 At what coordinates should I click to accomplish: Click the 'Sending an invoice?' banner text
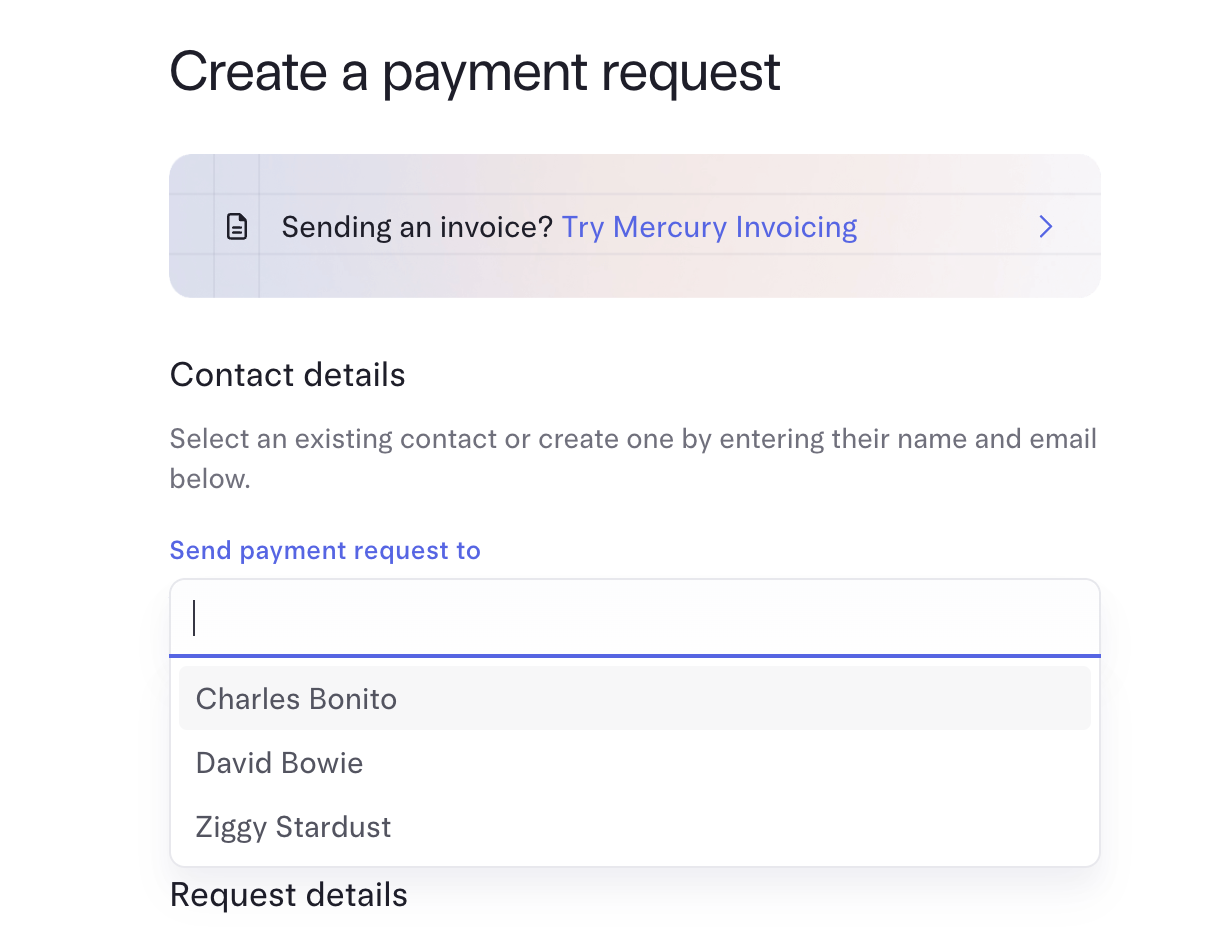(417, 227)
